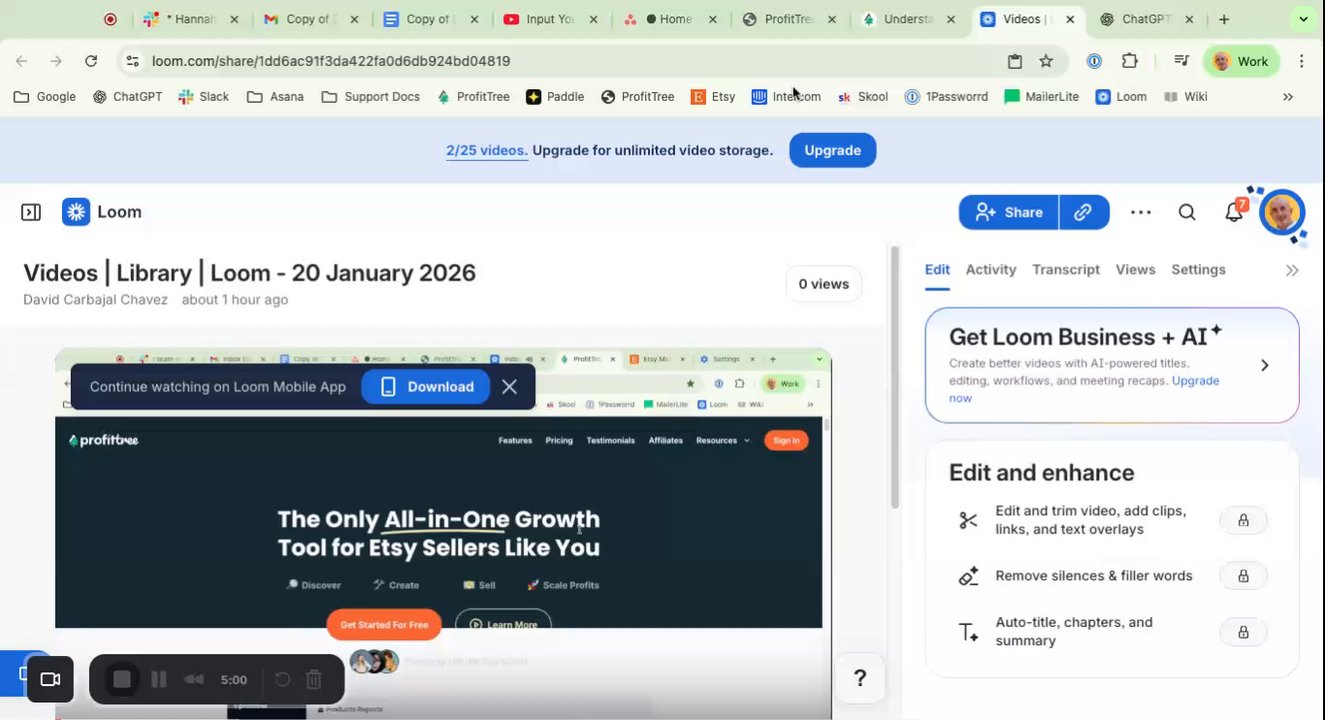
Task: Click the Share button
Action: pyautogui.click(x=1008, y=212)
